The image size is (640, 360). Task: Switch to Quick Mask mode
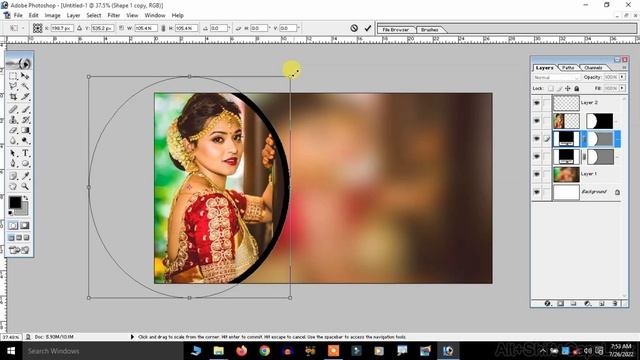(25, 226)
